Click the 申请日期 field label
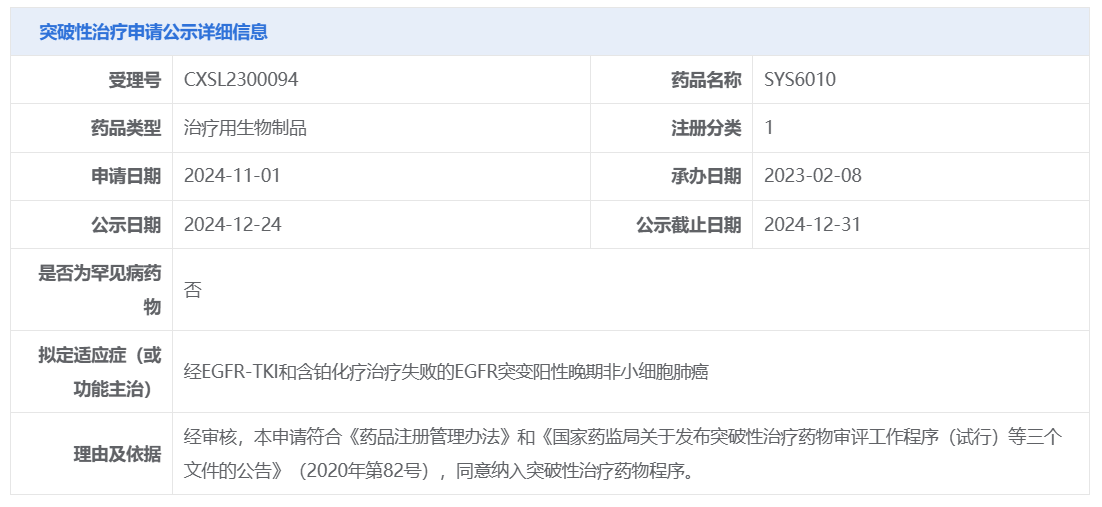1102x507 pixels. coord(126,177)
